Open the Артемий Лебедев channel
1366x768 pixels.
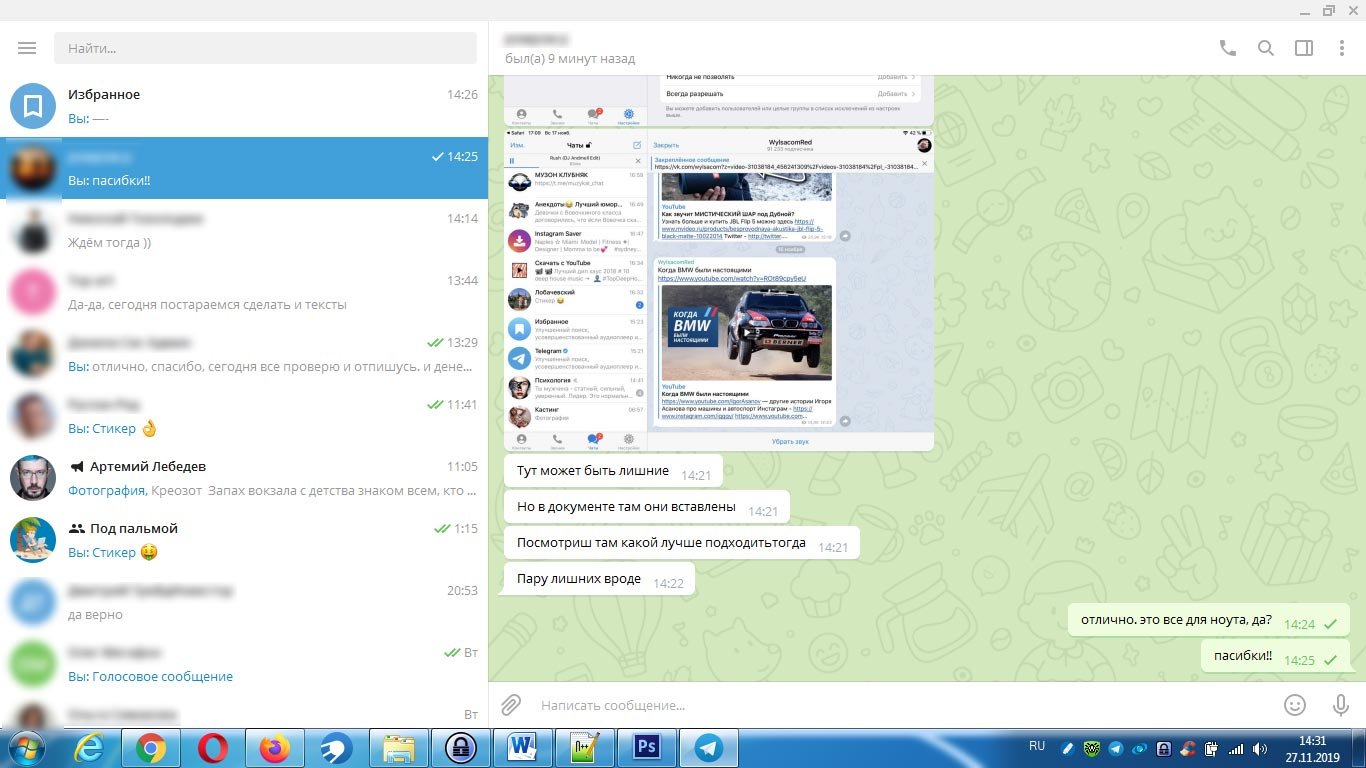[244, 478]
